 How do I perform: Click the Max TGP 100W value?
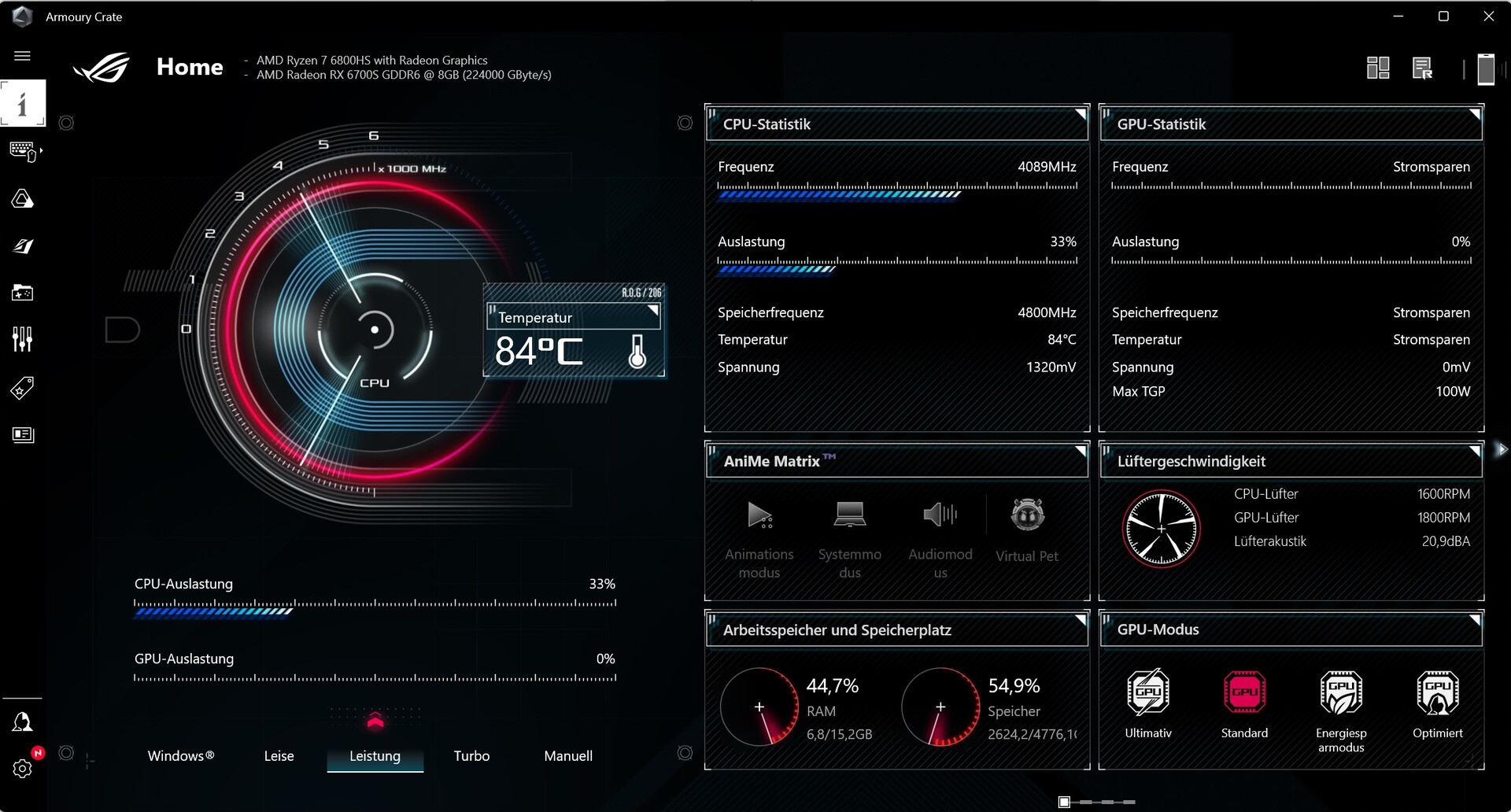pyautogui.click(x=1452, y=391)
